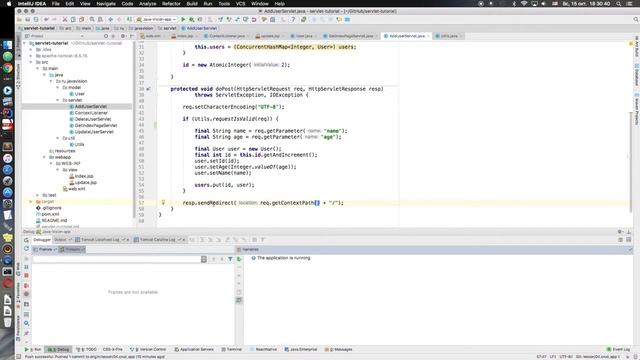The height and width of the screenshot is (360, 640).
Task: Click the Spotlight search icon in the menu bar
Action: point(619,4)
